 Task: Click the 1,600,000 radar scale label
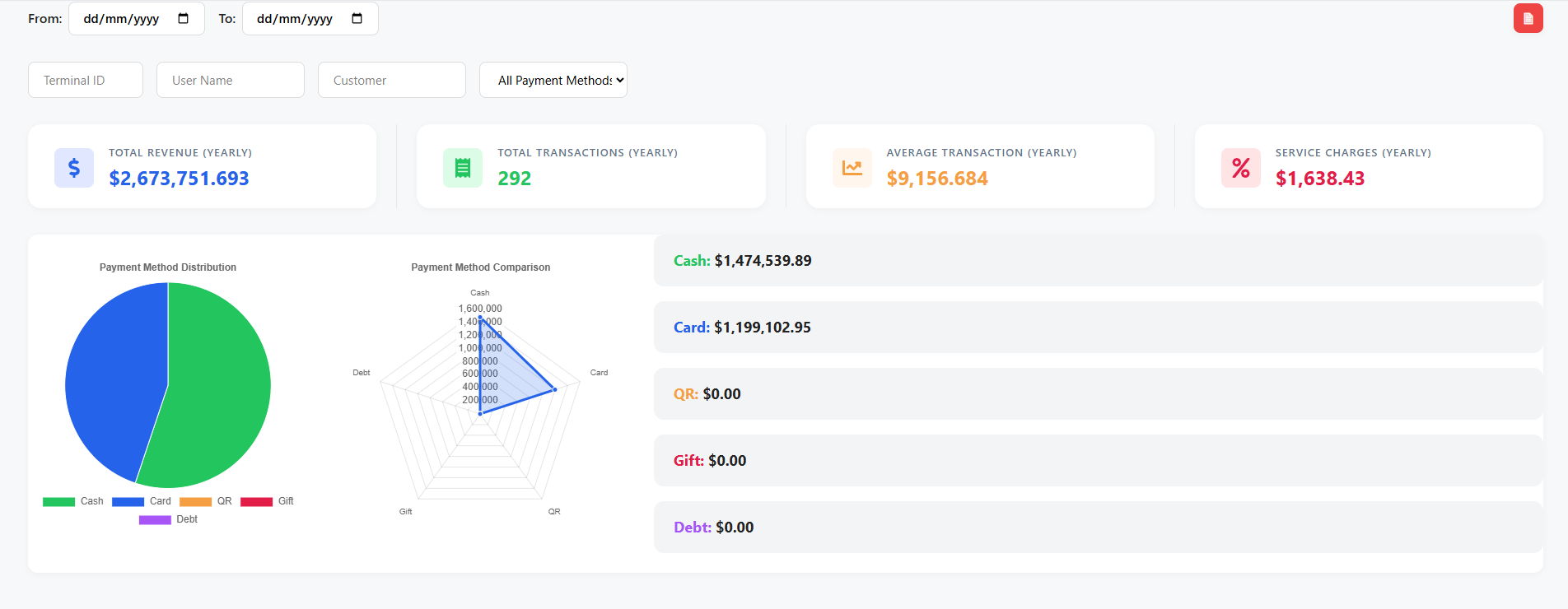coord(480,309)
